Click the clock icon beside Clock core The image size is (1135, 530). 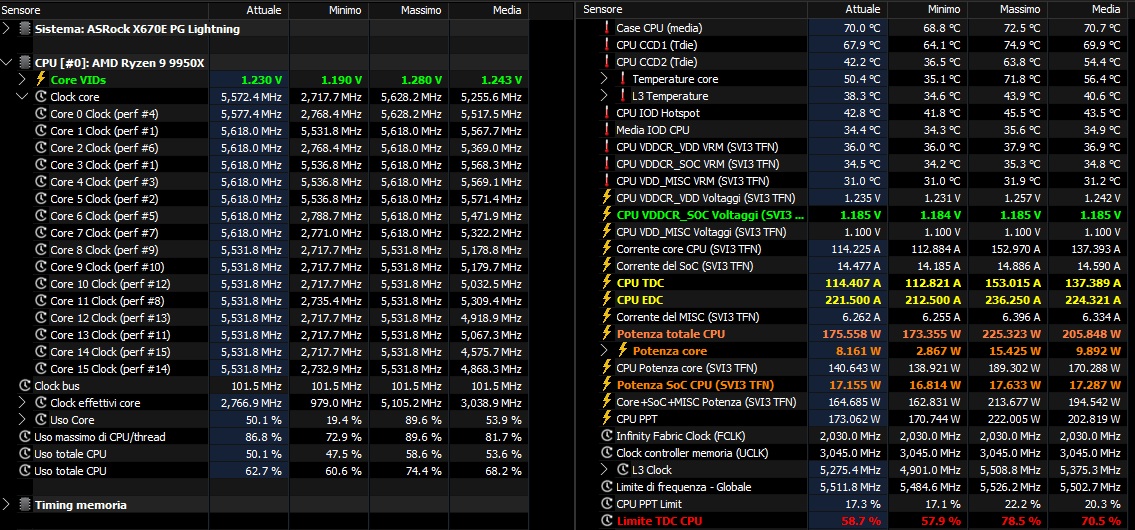[41, 97]
